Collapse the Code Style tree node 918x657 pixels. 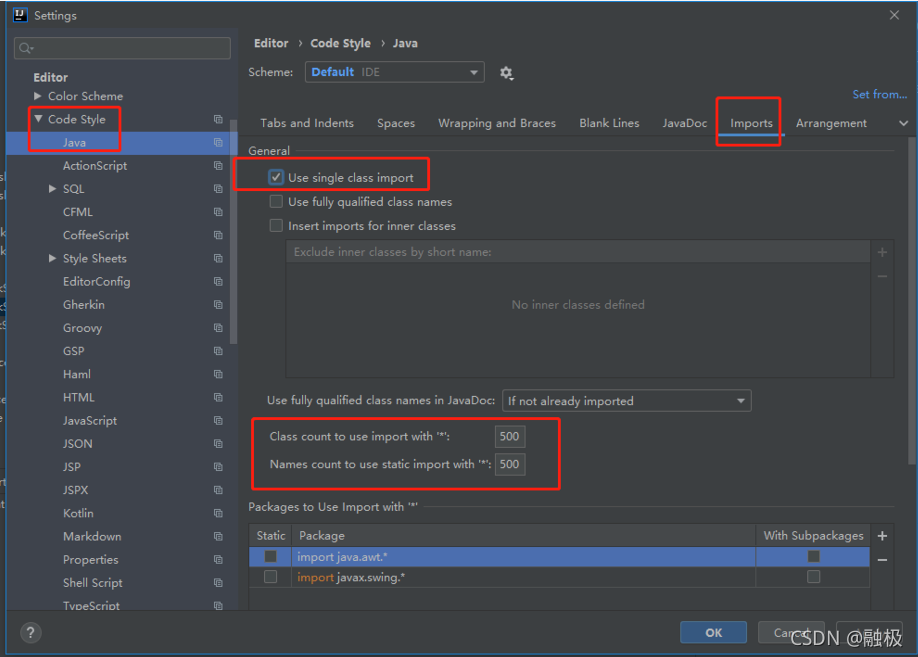click(x=38, y=119)
